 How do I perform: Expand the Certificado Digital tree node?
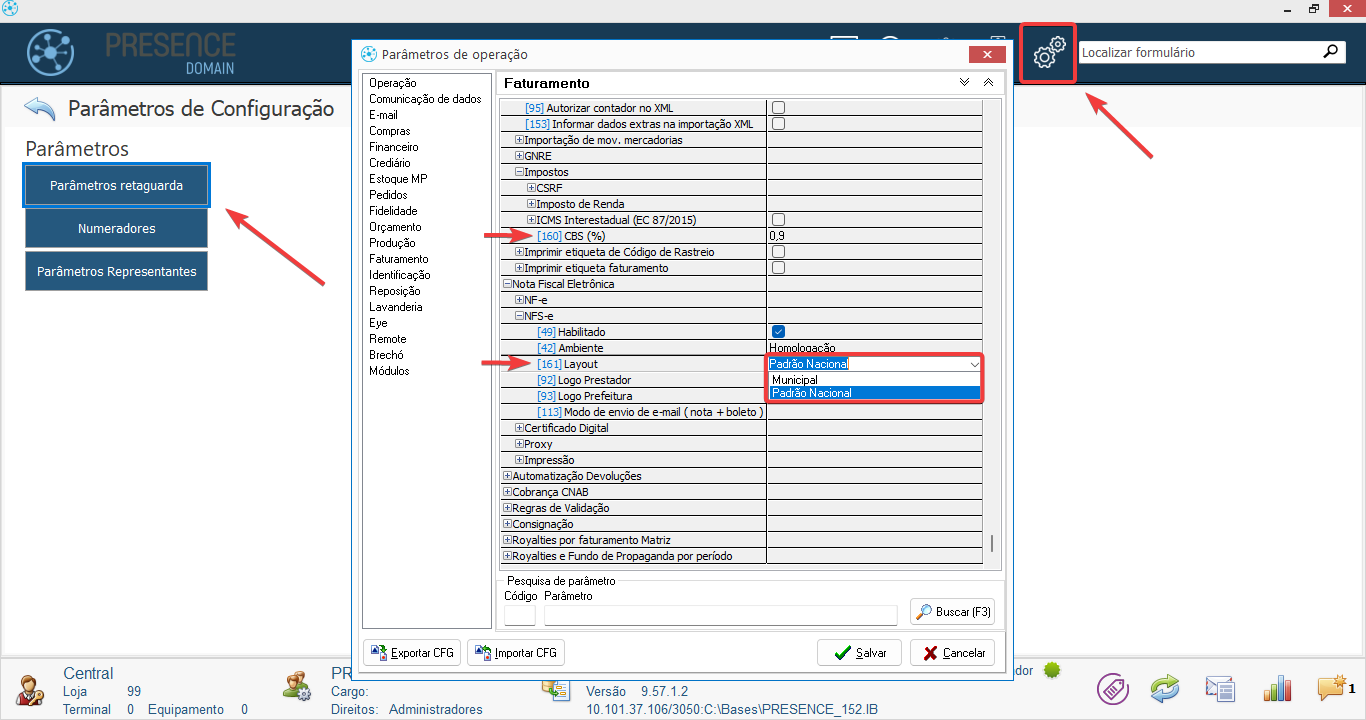pos(519,428)
